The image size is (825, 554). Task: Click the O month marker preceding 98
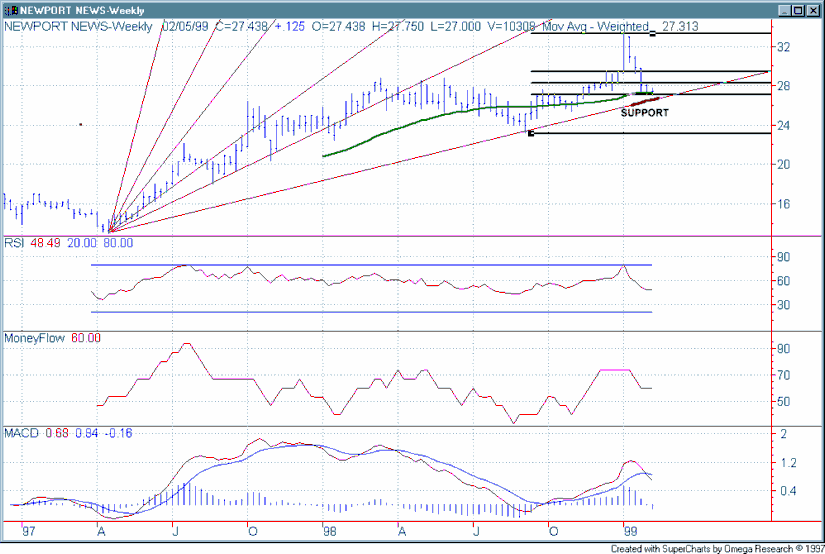click(x=253, y=531)
